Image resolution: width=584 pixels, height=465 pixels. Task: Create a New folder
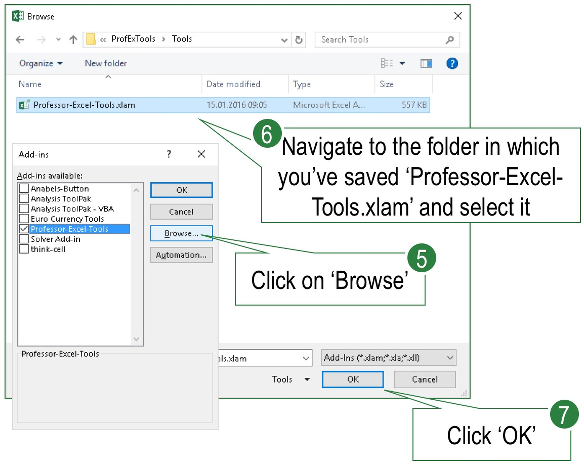[106, 63]
